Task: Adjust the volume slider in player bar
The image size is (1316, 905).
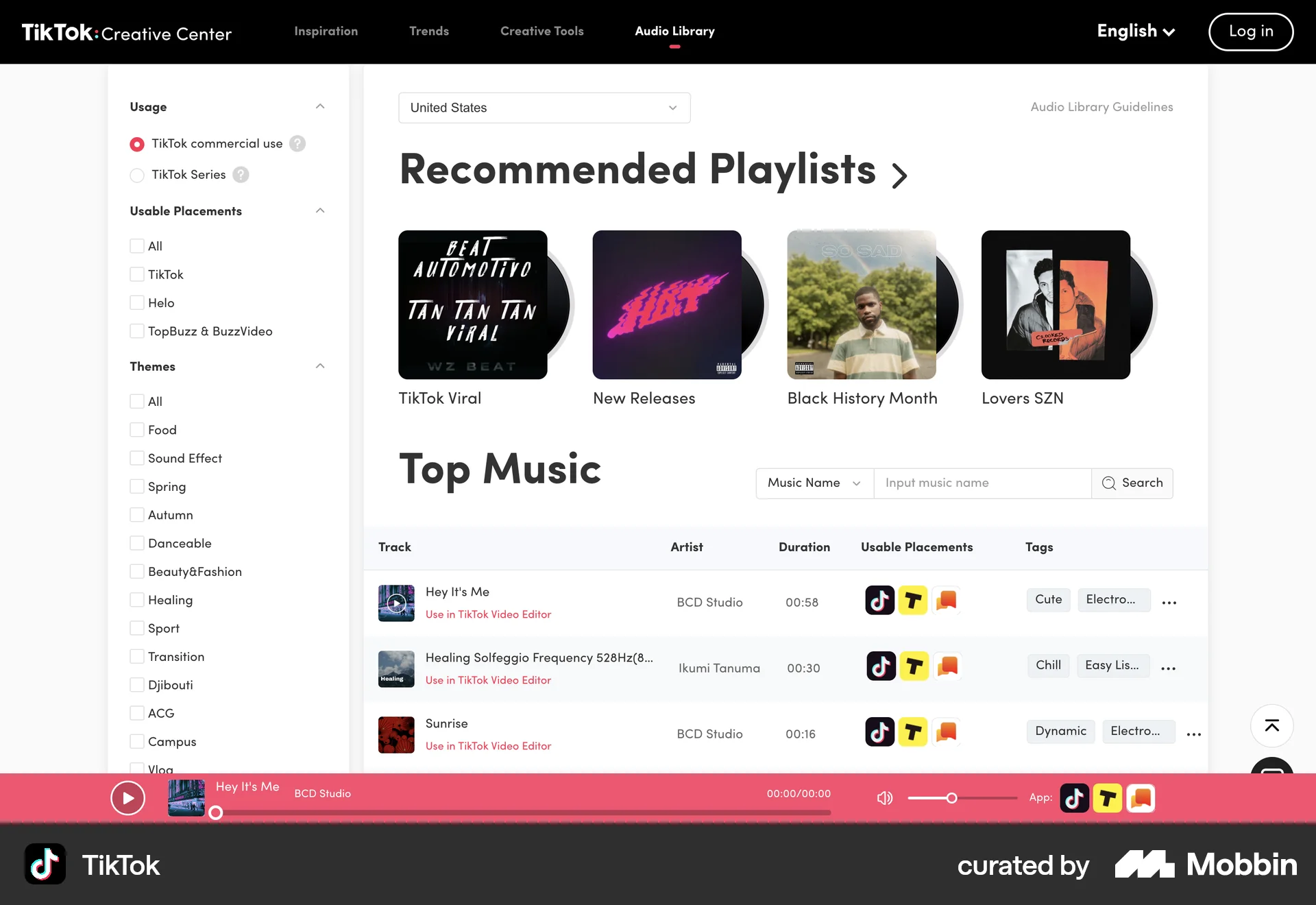Action: pyautogui.click(x=952, y=797)
